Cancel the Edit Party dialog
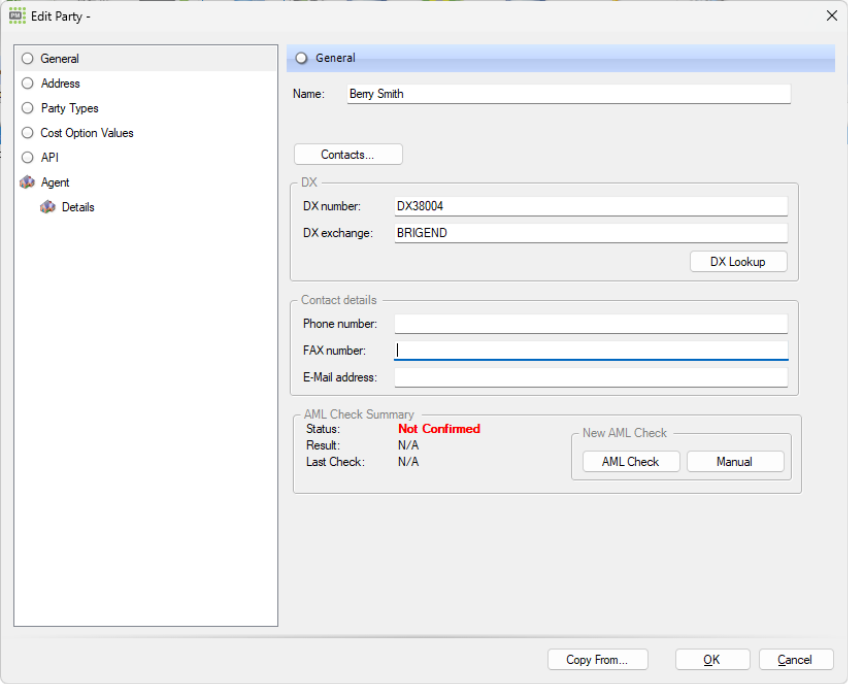The width and height of the screenshot is (849, 684). 795,659
